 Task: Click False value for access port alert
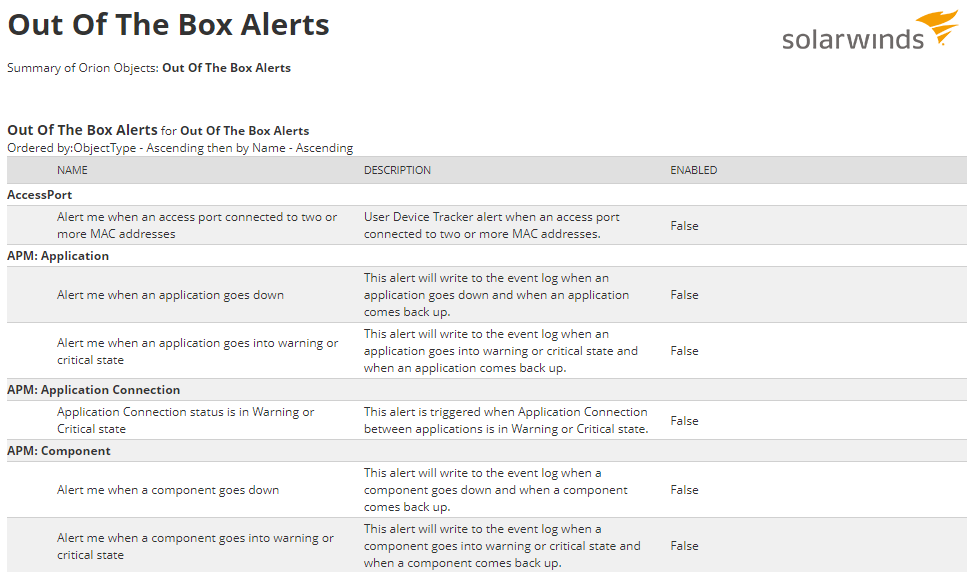click(x=684, y=226)
